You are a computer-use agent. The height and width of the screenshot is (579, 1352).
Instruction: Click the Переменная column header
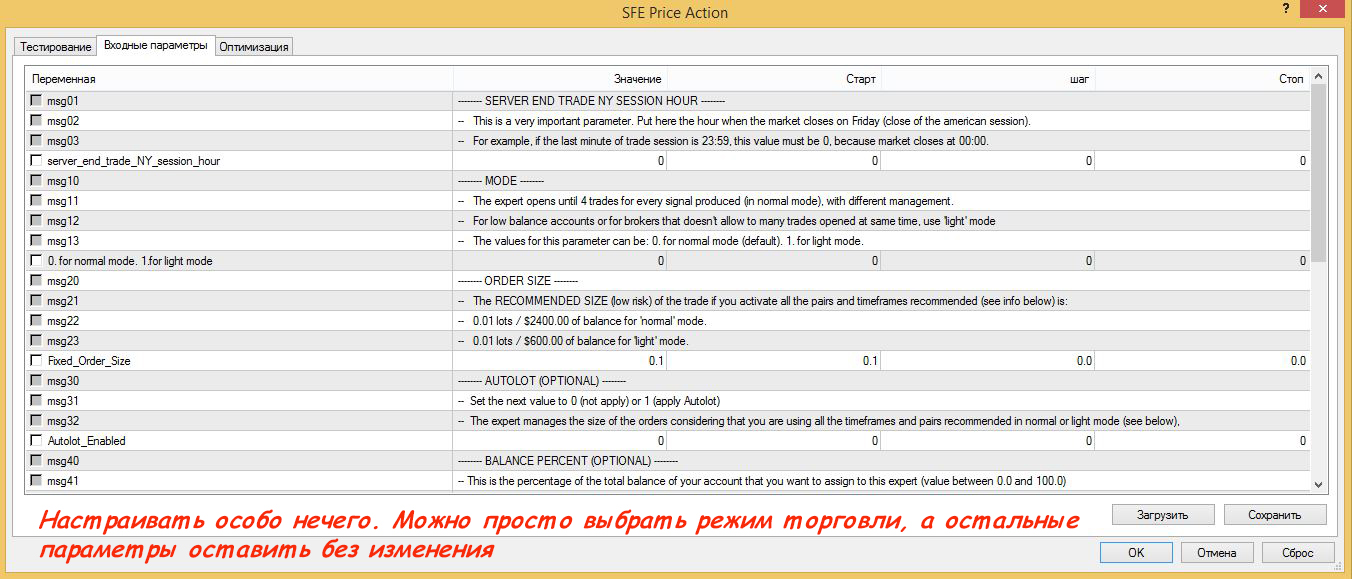coord(240,79)
